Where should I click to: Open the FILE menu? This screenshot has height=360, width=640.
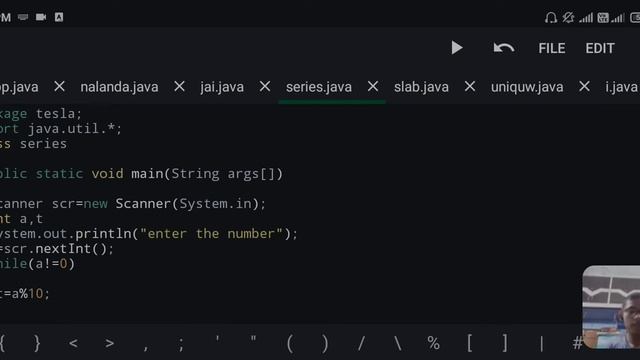pos(551,49)
